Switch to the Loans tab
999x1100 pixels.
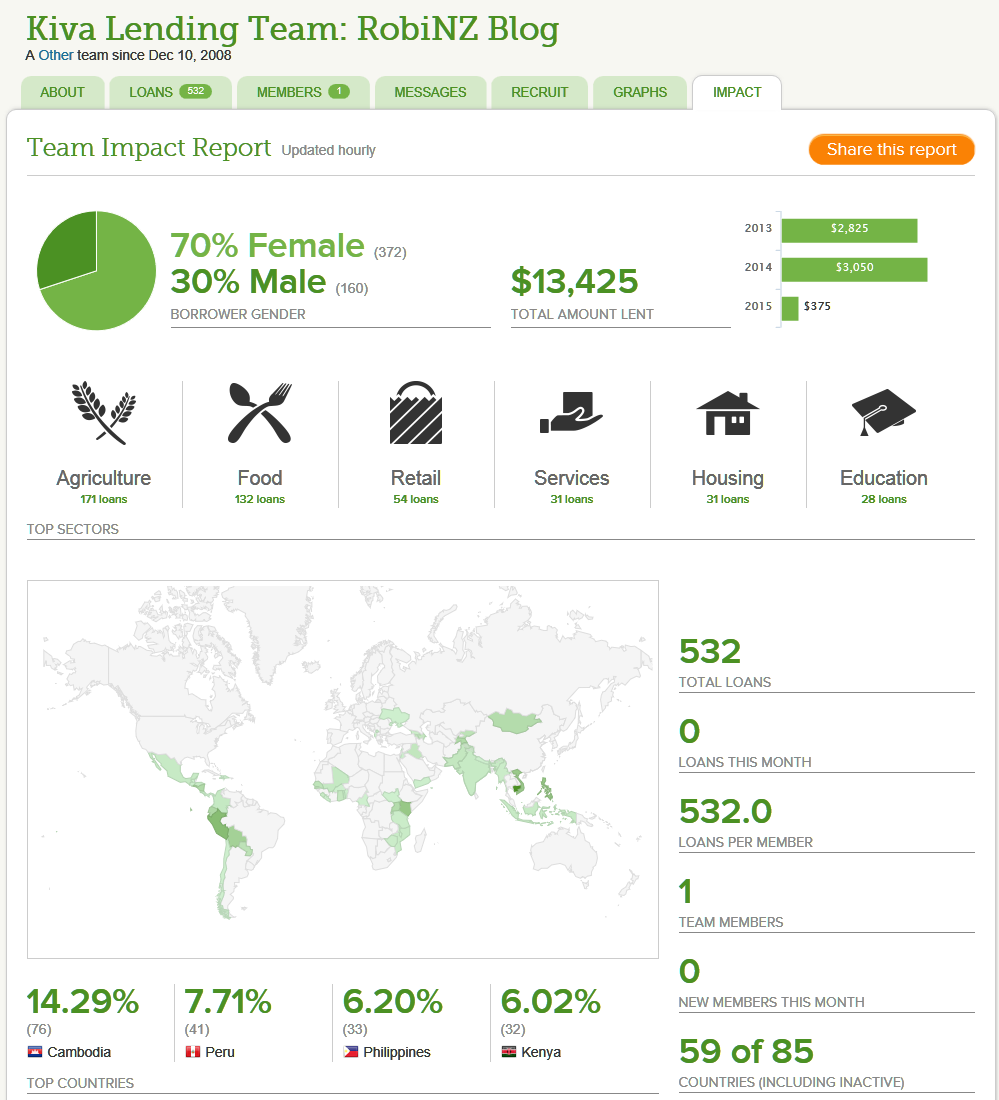[169, 92]
